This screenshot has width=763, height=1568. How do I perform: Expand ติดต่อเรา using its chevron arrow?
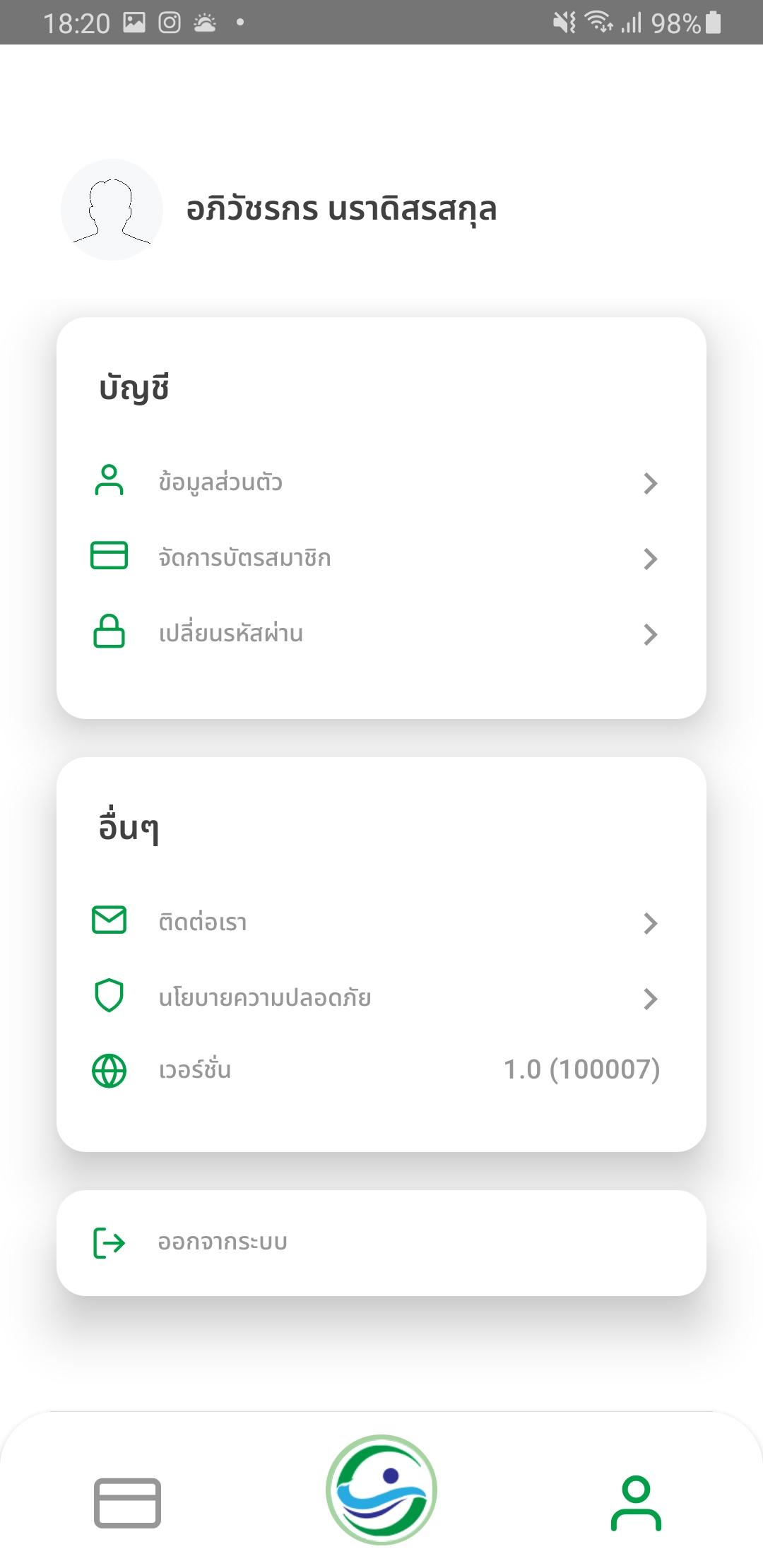pos(650,923)
